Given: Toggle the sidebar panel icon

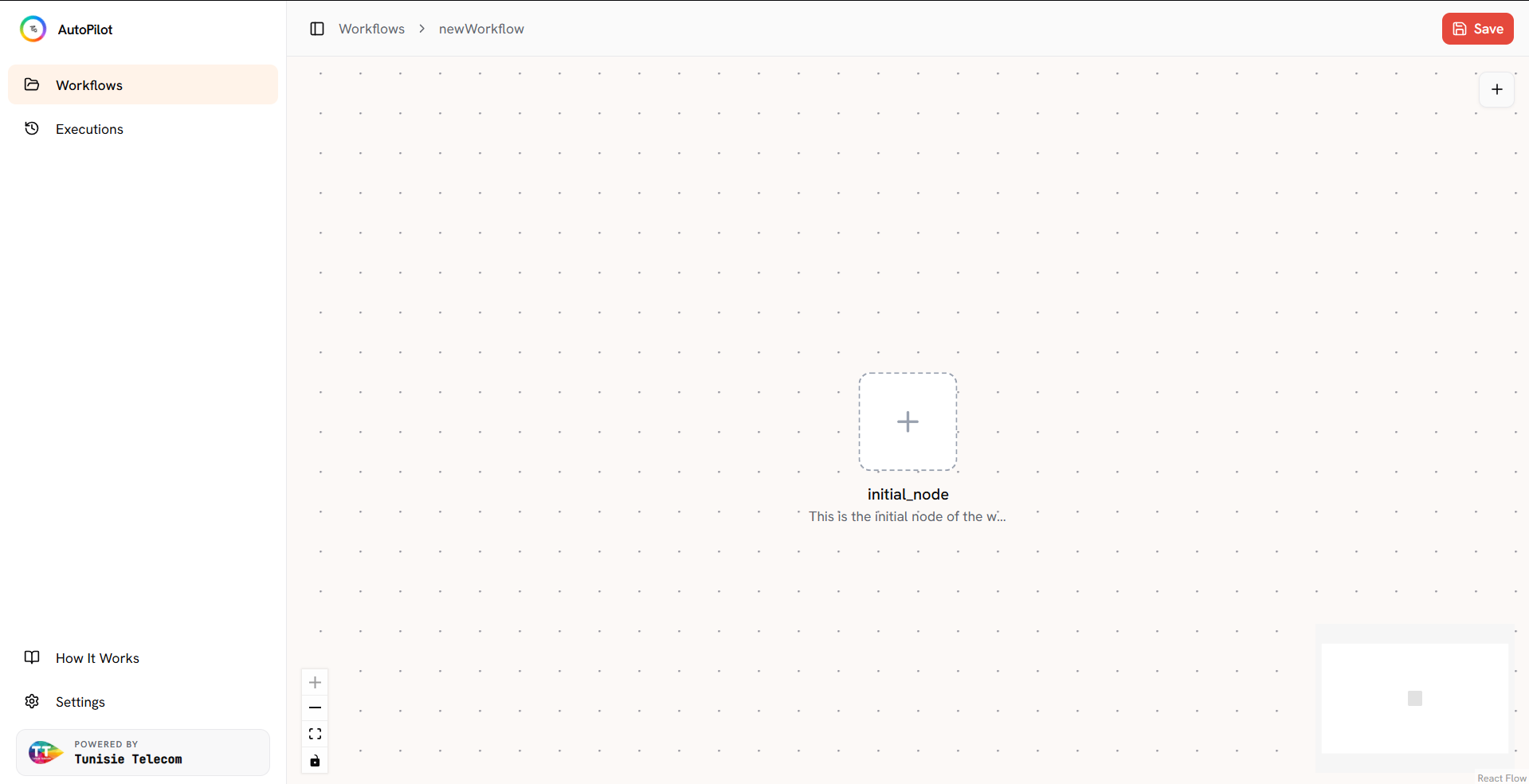Looking at the screenshot, I should (x=317, y=29).
